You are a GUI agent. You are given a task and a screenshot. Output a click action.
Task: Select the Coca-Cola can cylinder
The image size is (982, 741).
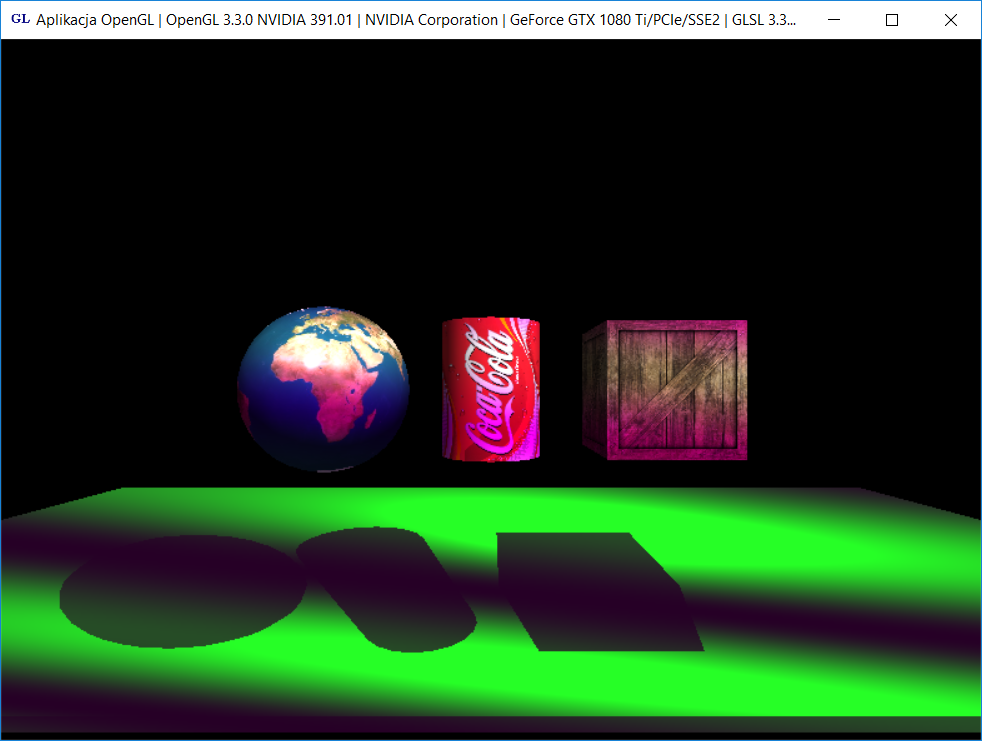point(491,390)
